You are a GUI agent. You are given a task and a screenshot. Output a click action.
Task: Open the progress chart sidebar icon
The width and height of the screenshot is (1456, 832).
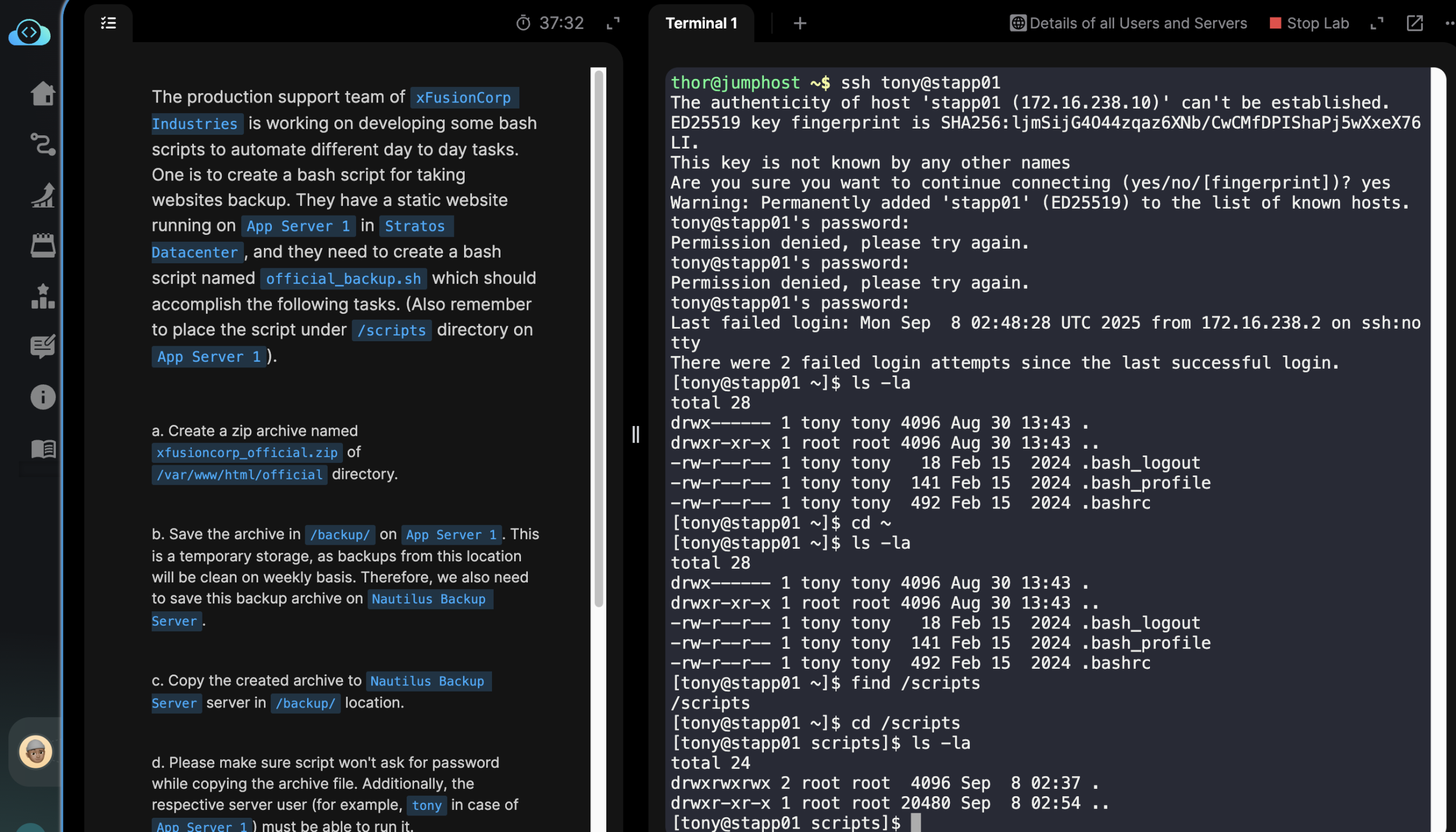(x=43, y=196)
